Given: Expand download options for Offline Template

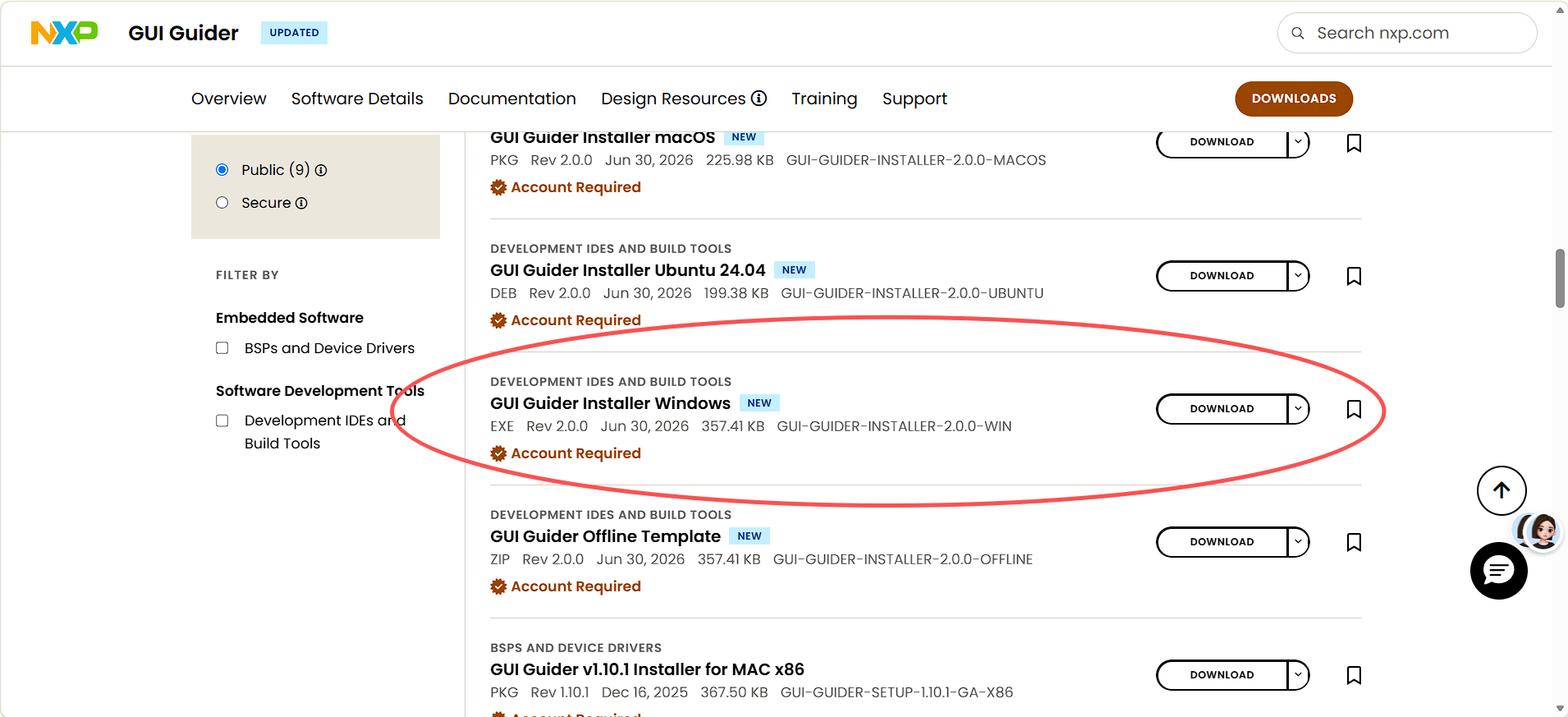Looking at the screenshot, I should 1298,542.
